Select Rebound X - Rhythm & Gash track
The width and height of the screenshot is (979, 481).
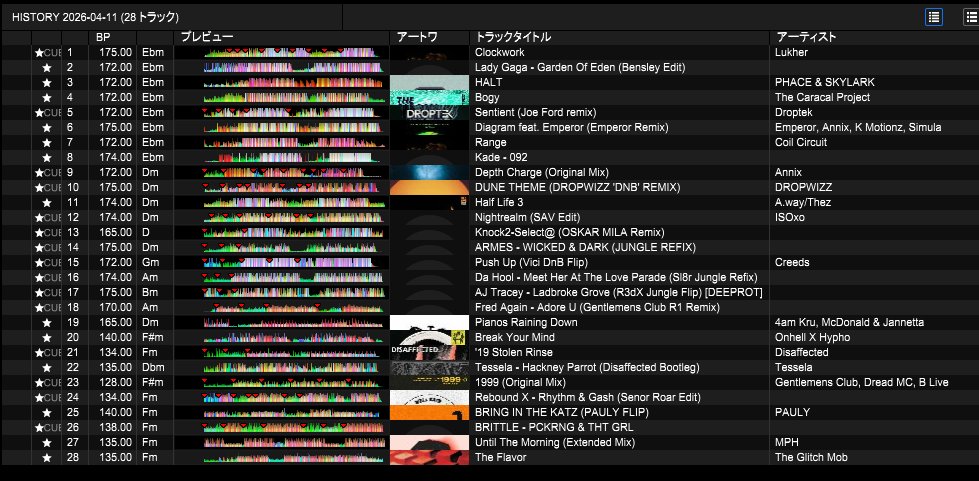(x=588, y=397)
